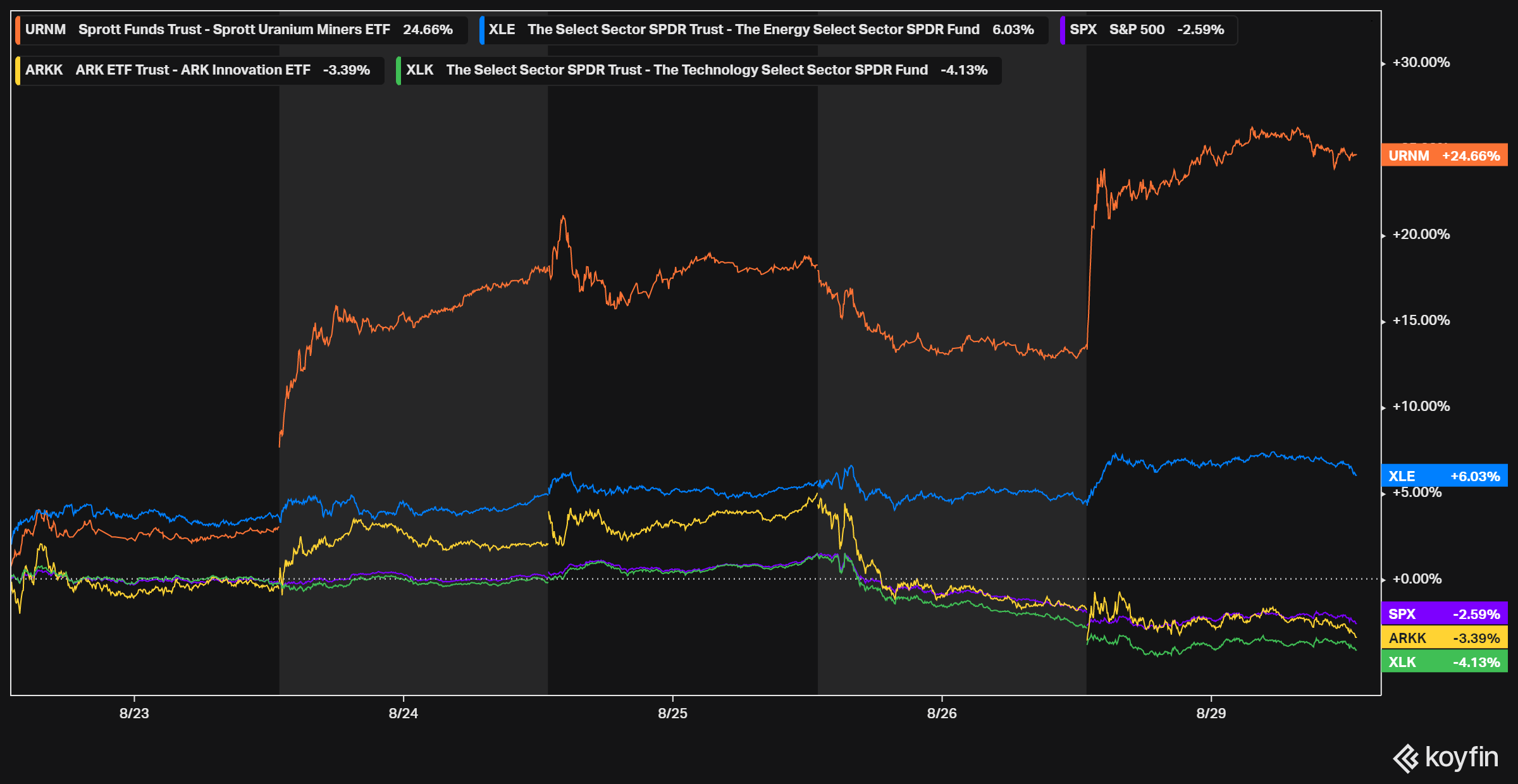This screenshot has width=1518, height=784.
Task: Click the 8/23 date label
Action: [x=134, y=713]
